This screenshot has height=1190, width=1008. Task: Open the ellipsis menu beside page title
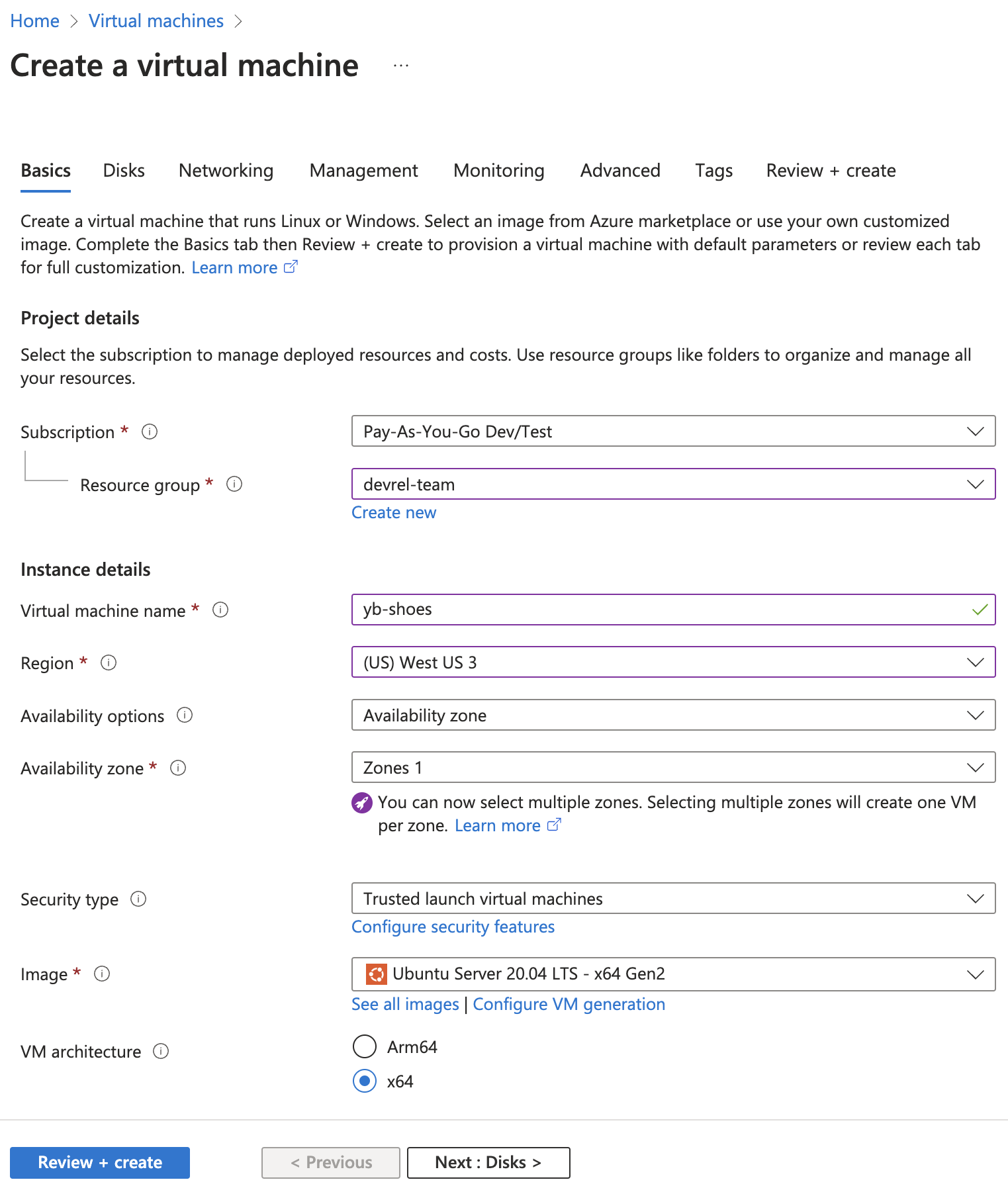tap(401, 66)
